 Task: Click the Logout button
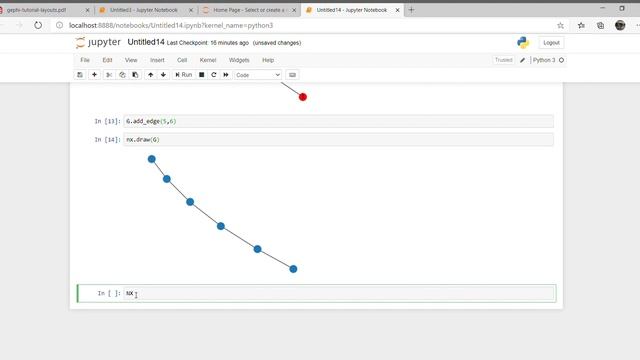(551, 42)
